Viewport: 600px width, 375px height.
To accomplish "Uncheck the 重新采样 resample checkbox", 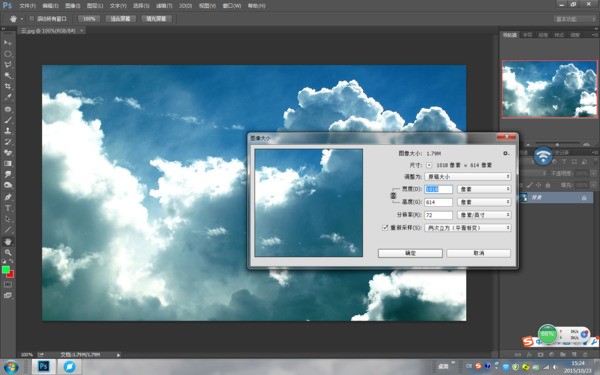I will click(385, 227).
